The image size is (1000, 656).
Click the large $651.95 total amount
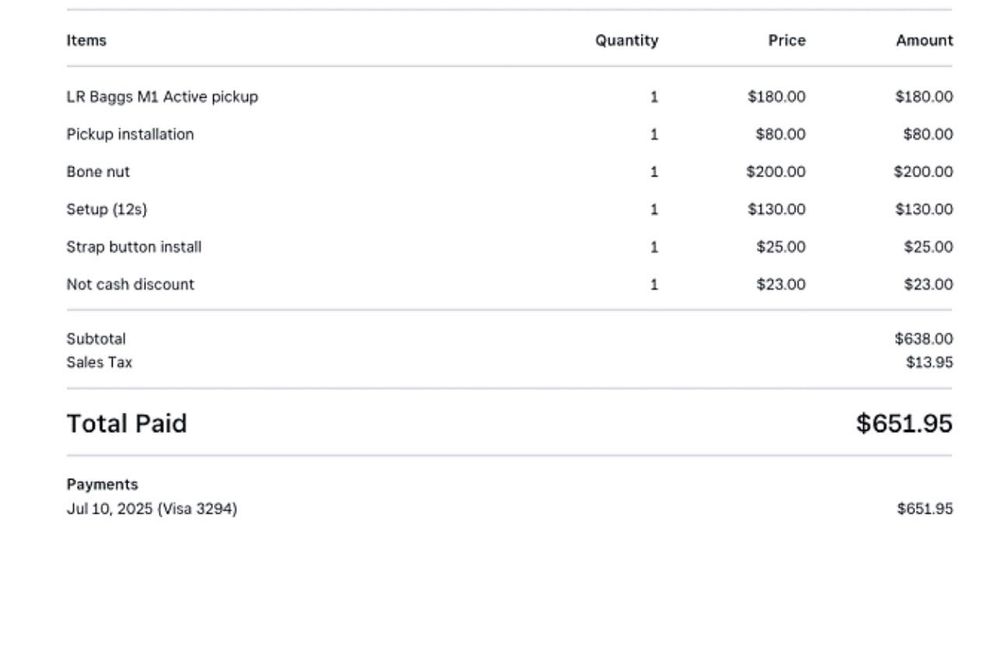click(x=904, y=423)
